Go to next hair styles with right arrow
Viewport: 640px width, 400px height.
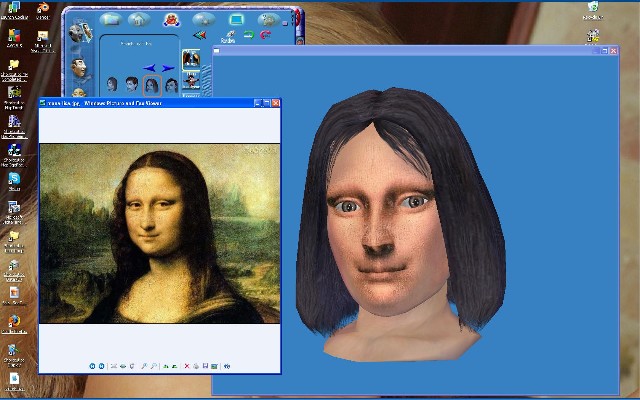pos(168,67)
